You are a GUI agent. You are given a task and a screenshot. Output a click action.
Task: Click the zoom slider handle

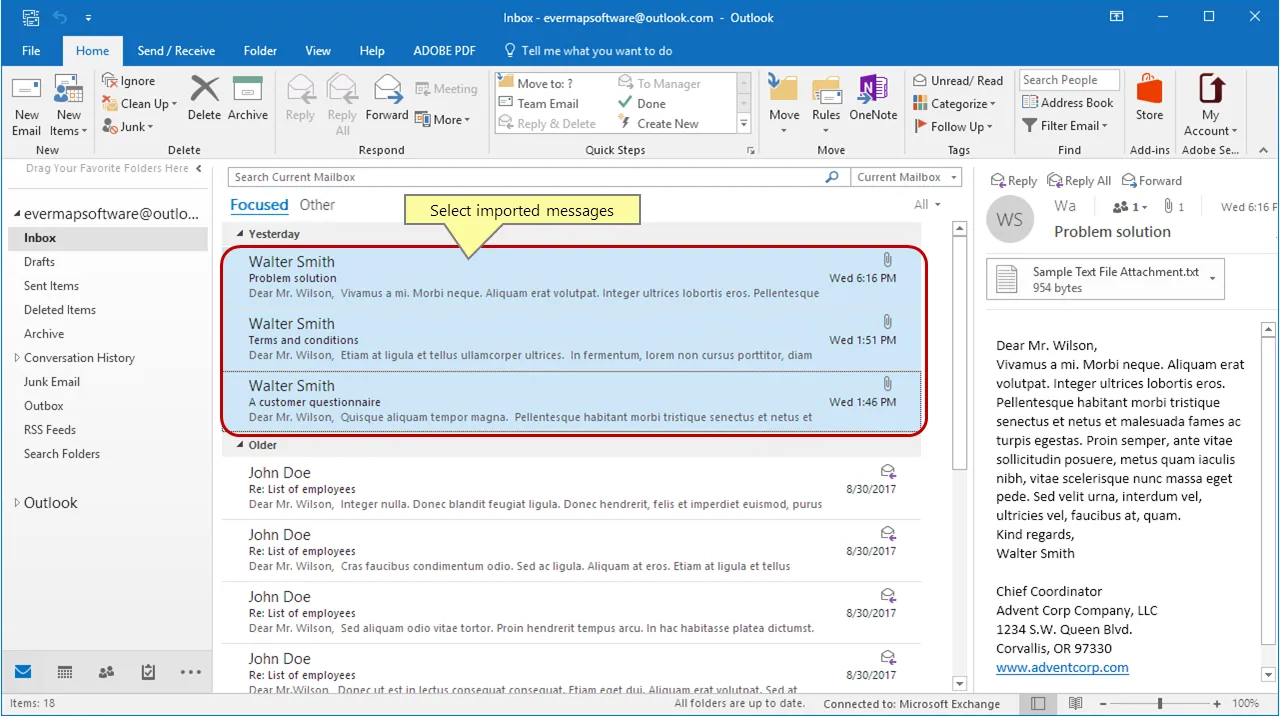pyautogui.click(x=1160, y=704)
